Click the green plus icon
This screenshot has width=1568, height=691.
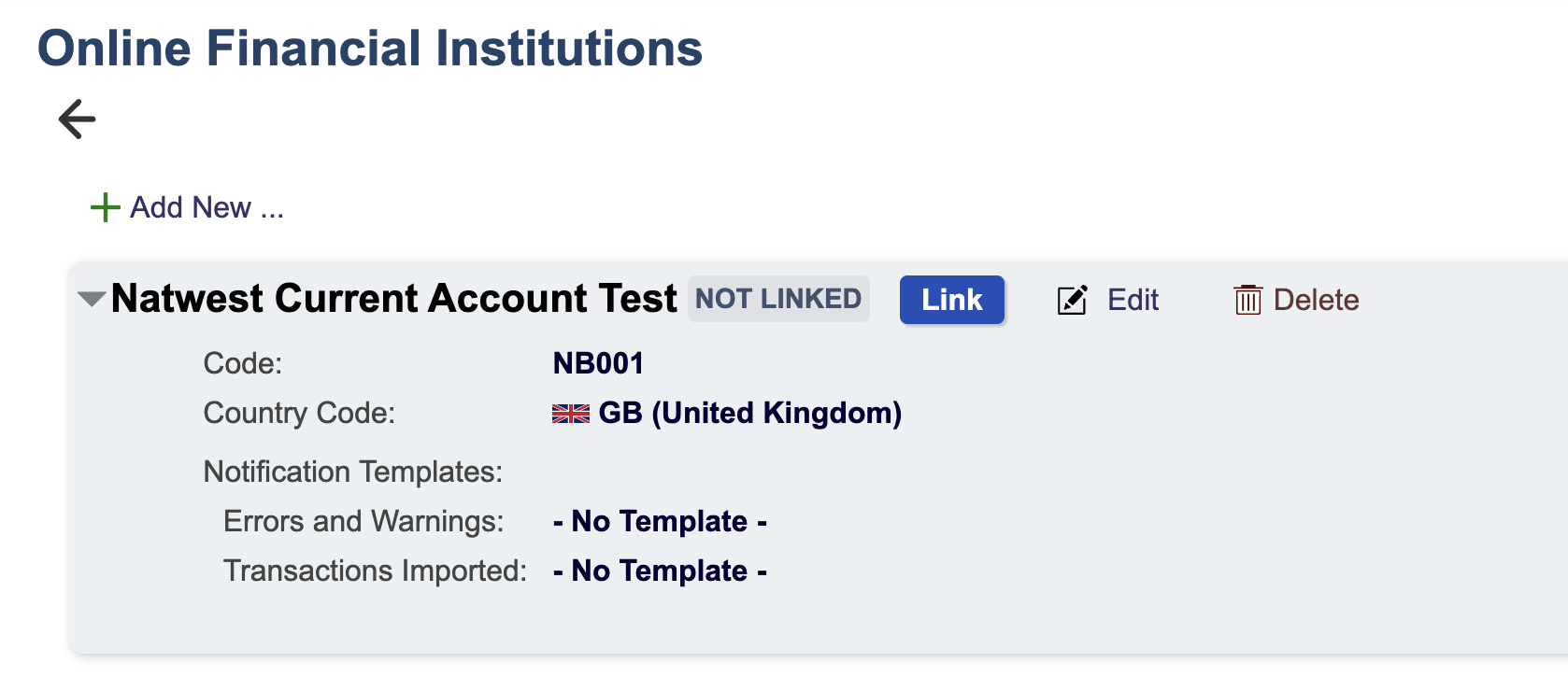(105, 207)
